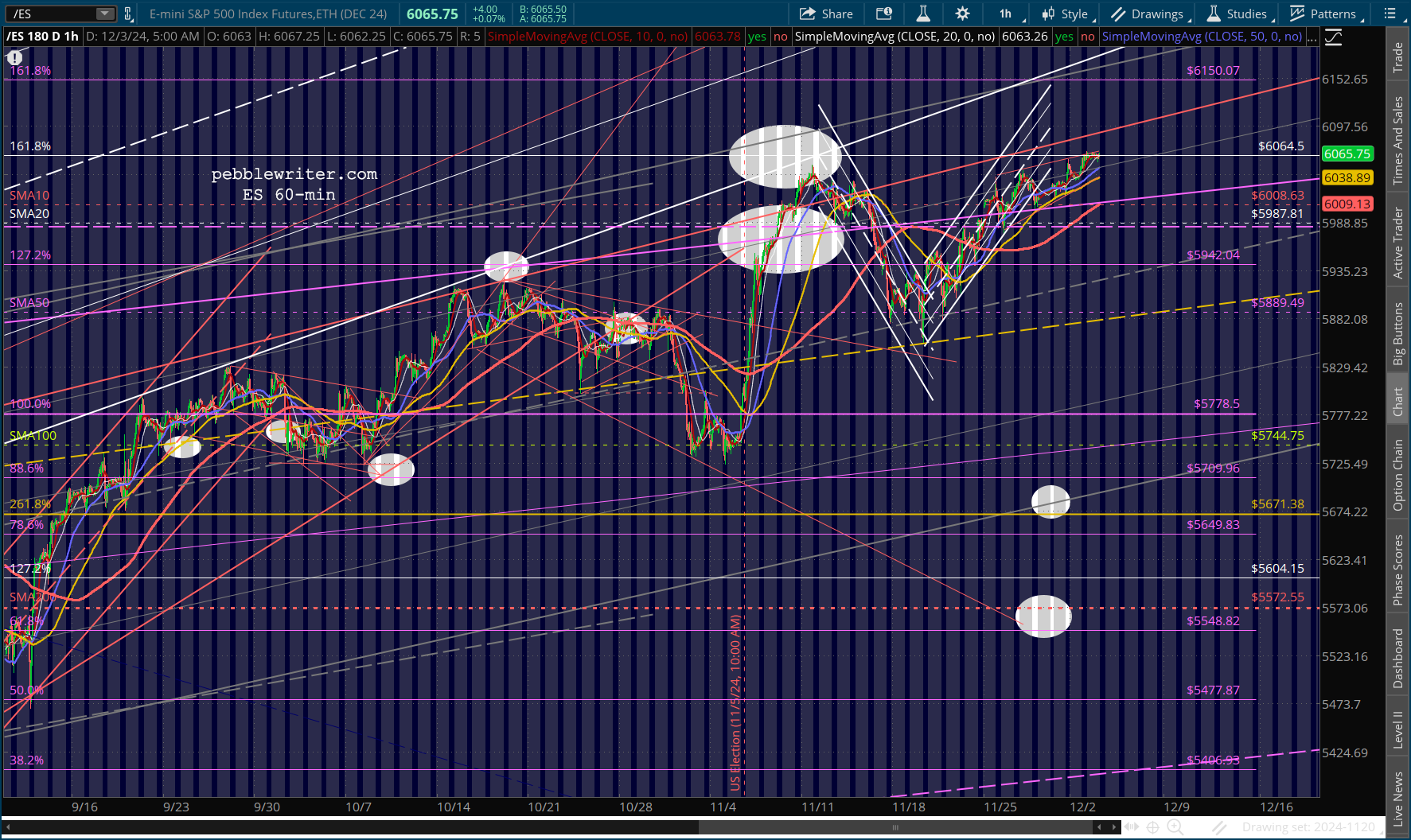Click the 'yes' flag after SMA 20

(x=1064, y=37)
